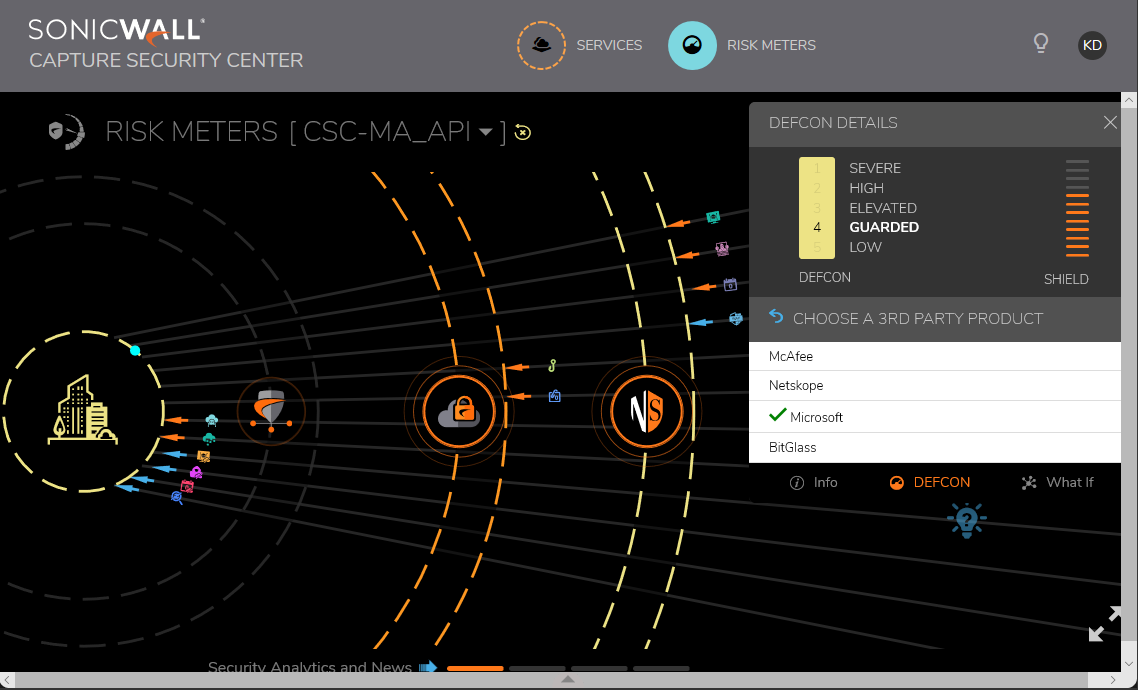Click the yellow reset icon after CSC-MA_API
Viewport: 1138px width, 690px height.
click(x=523, y=132)
